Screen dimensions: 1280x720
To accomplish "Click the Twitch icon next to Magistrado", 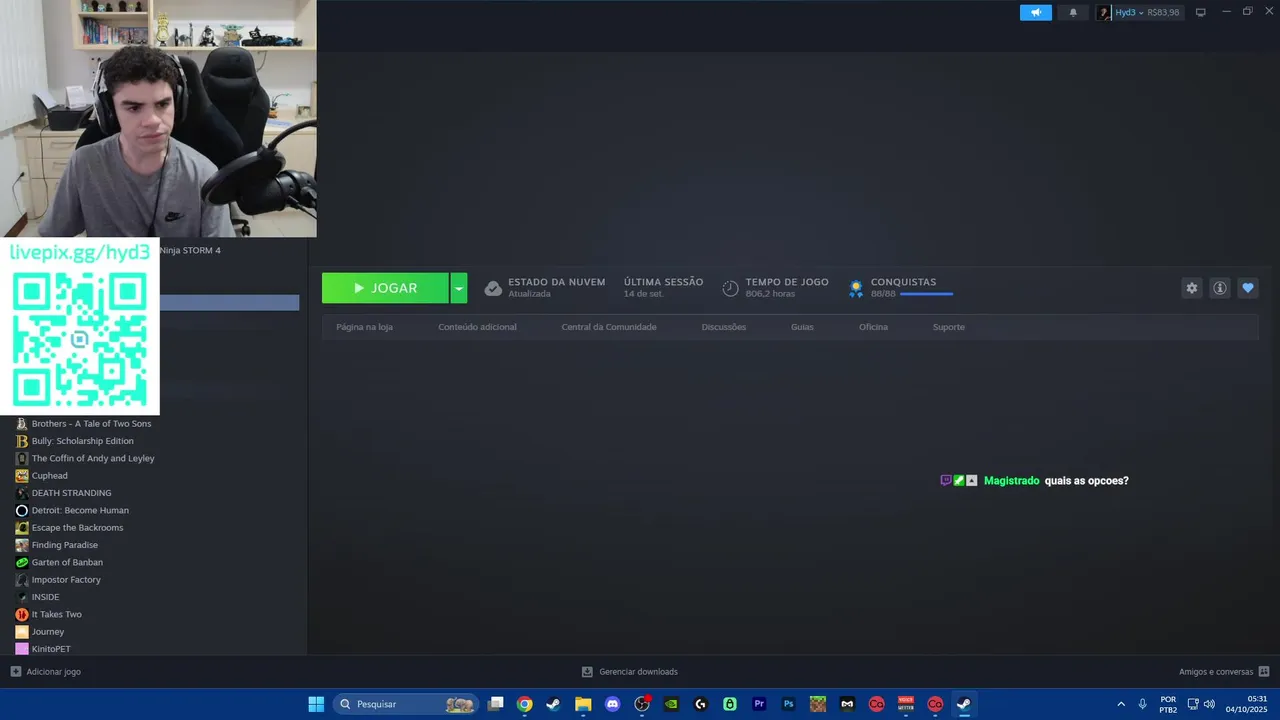I will click(946, 481).
